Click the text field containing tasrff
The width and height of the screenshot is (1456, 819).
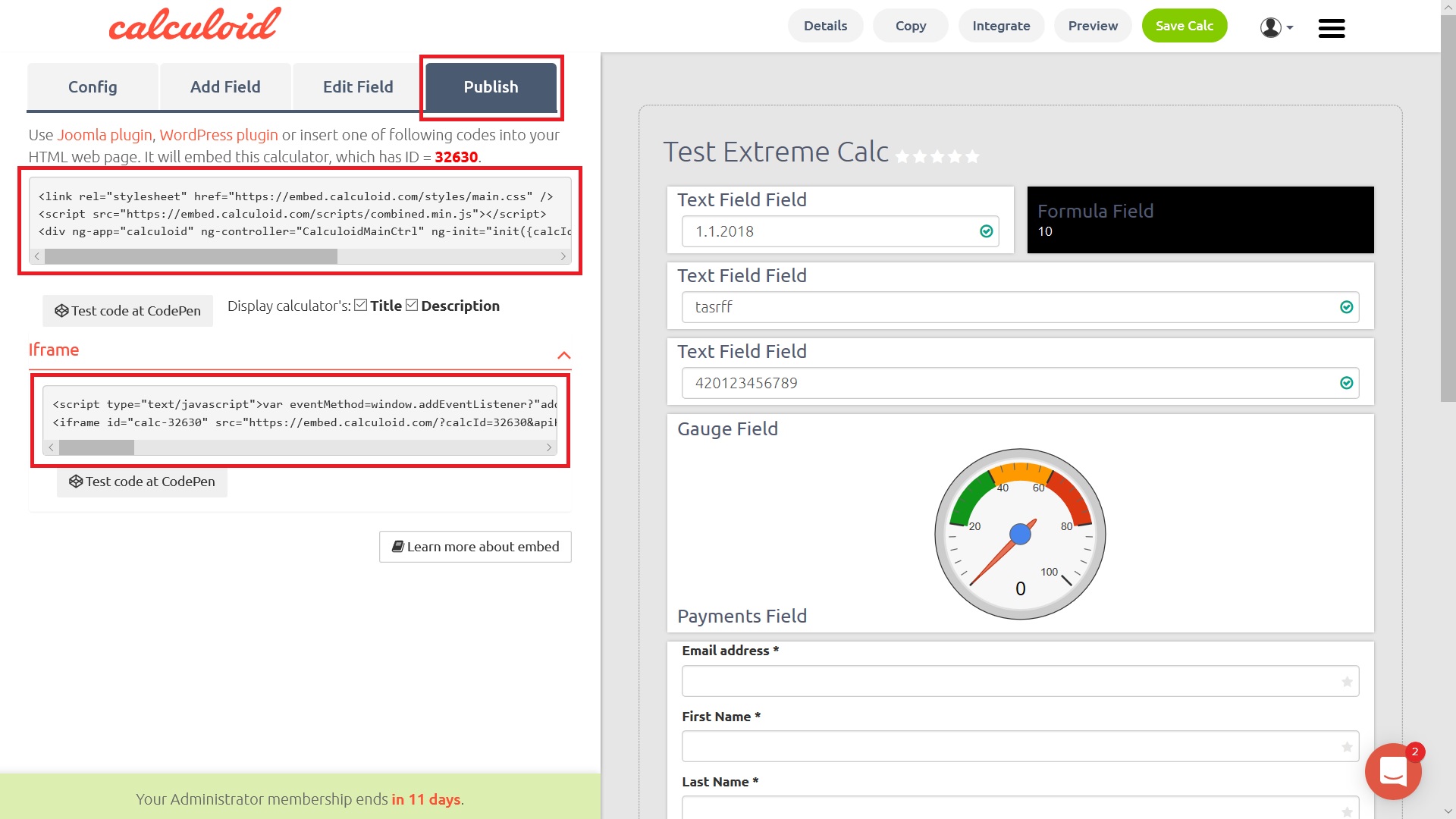pos(1020,307)
